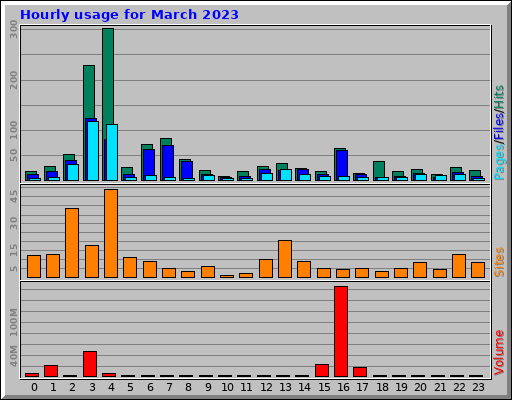Screen dimensions: 512x400
Task: Click the orange Sites bar at hour 22
Action: pyautogui.click(x=459, y=266)
